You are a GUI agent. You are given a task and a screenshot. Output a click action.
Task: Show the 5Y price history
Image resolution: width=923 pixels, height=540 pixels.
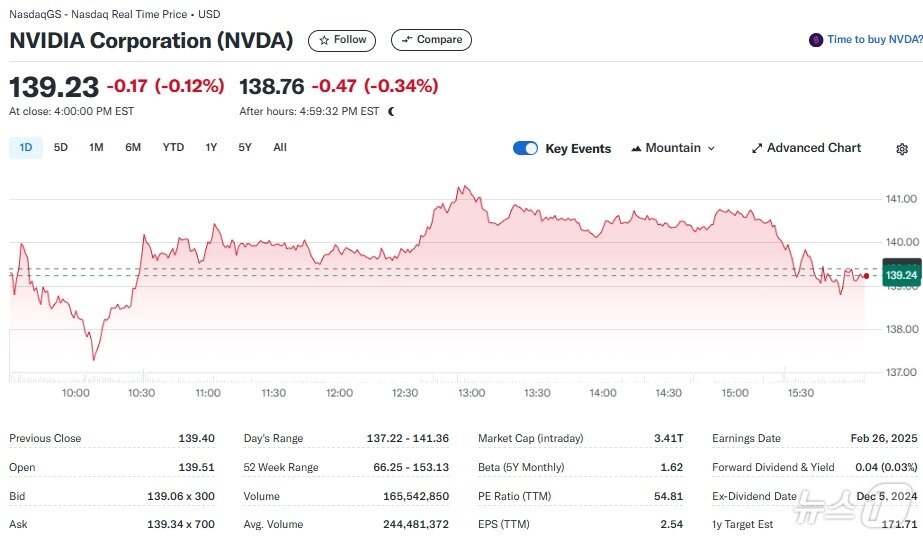(245, 148)
